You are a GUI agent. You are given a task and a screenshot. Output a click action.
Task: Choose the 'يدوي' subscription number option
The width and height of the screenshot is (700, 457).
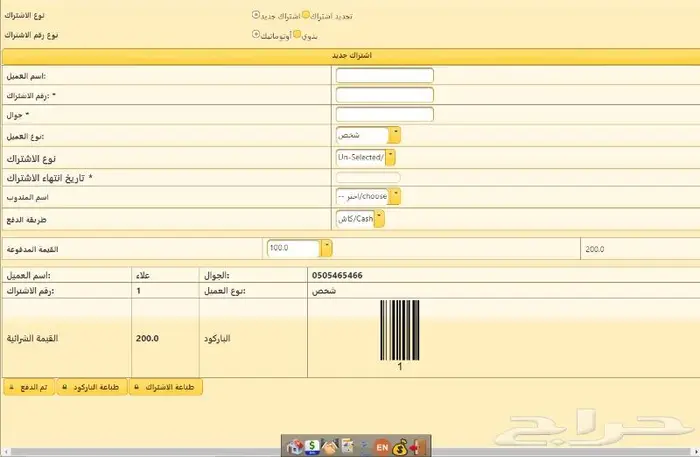[296, 34]
